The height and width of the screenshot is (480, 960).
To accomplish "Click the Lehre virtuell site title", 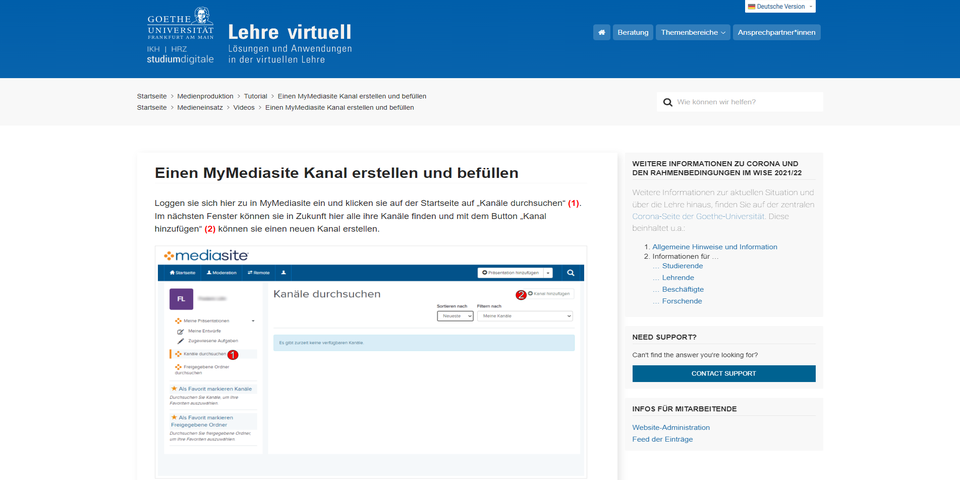I will [290, 32].
